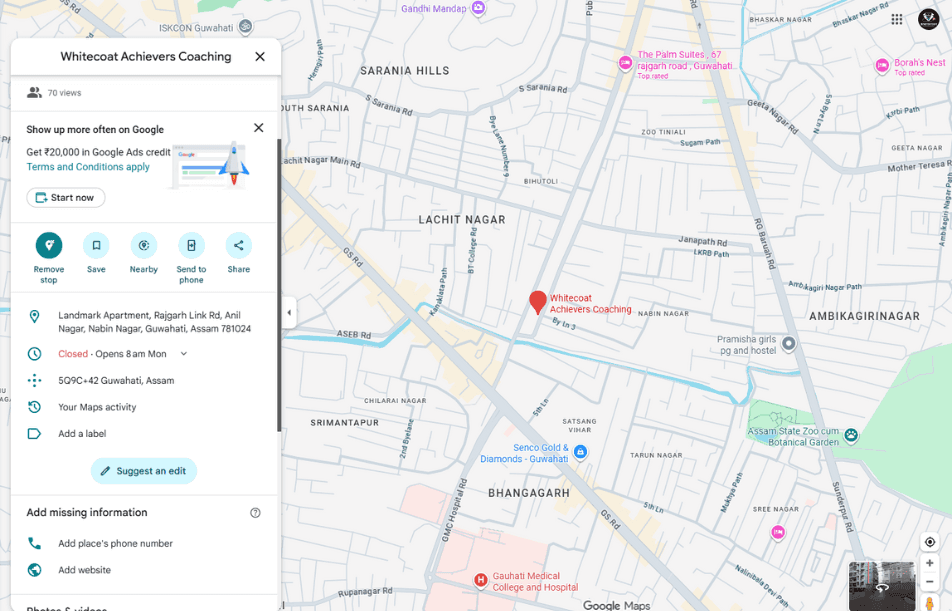This screenshot has height=611, width=952.
Task: Open Google account profile avatar
Action: 928,19
